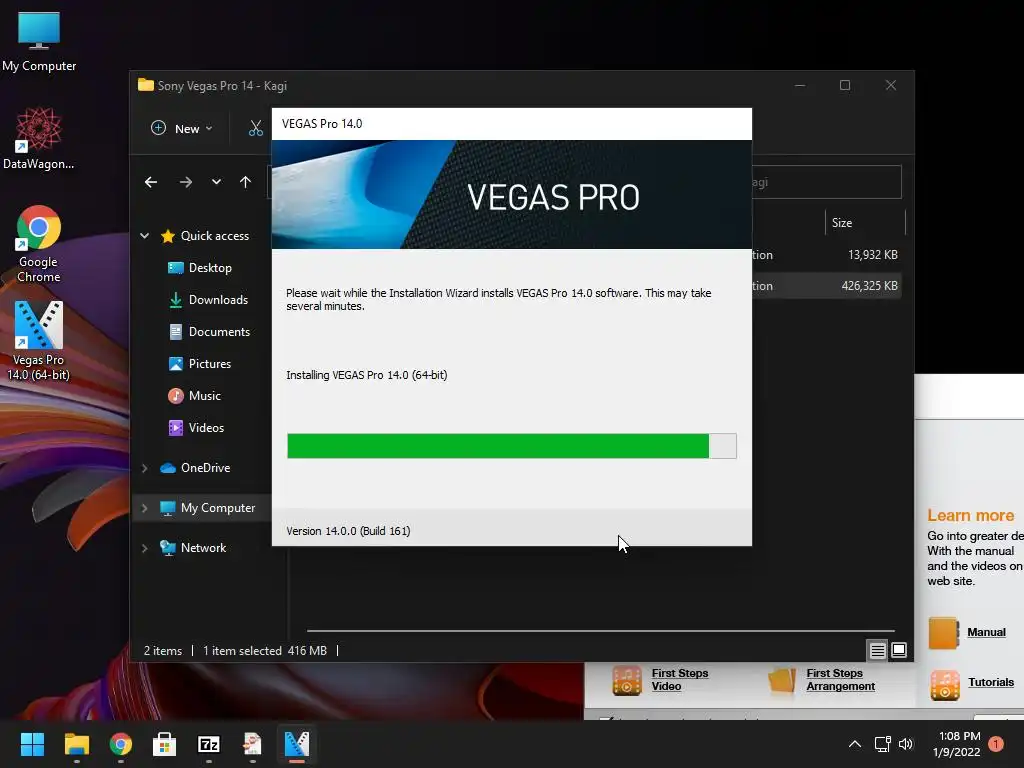Click the green installation progress bar
This screenshot has width=1024, height=768.
click(x=498, y=446)
